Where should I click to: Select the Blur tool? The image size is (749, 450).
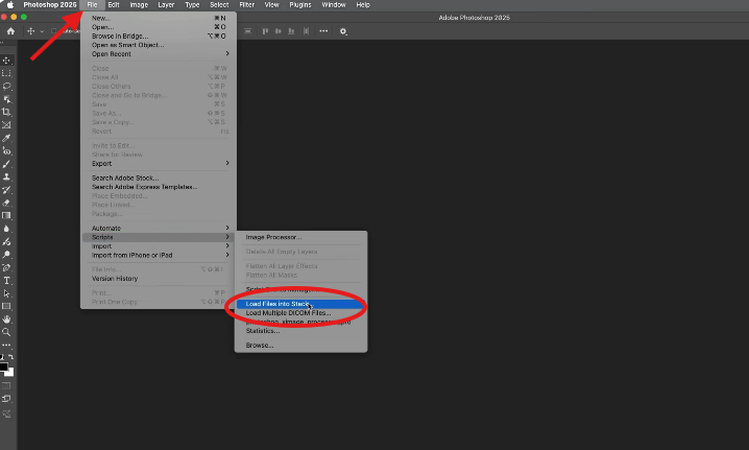(x=7, y=229)
